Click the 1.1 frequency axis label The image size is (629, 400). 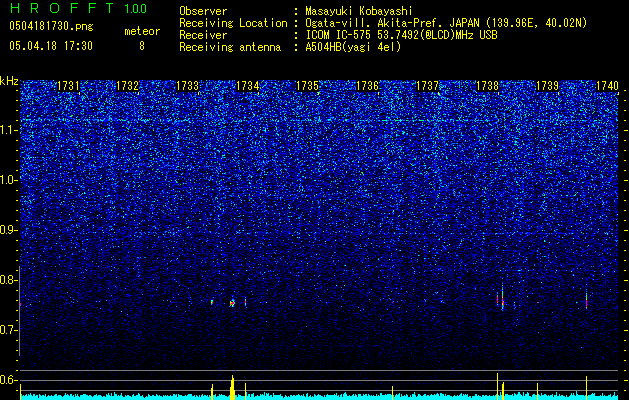tap(8, 130)
